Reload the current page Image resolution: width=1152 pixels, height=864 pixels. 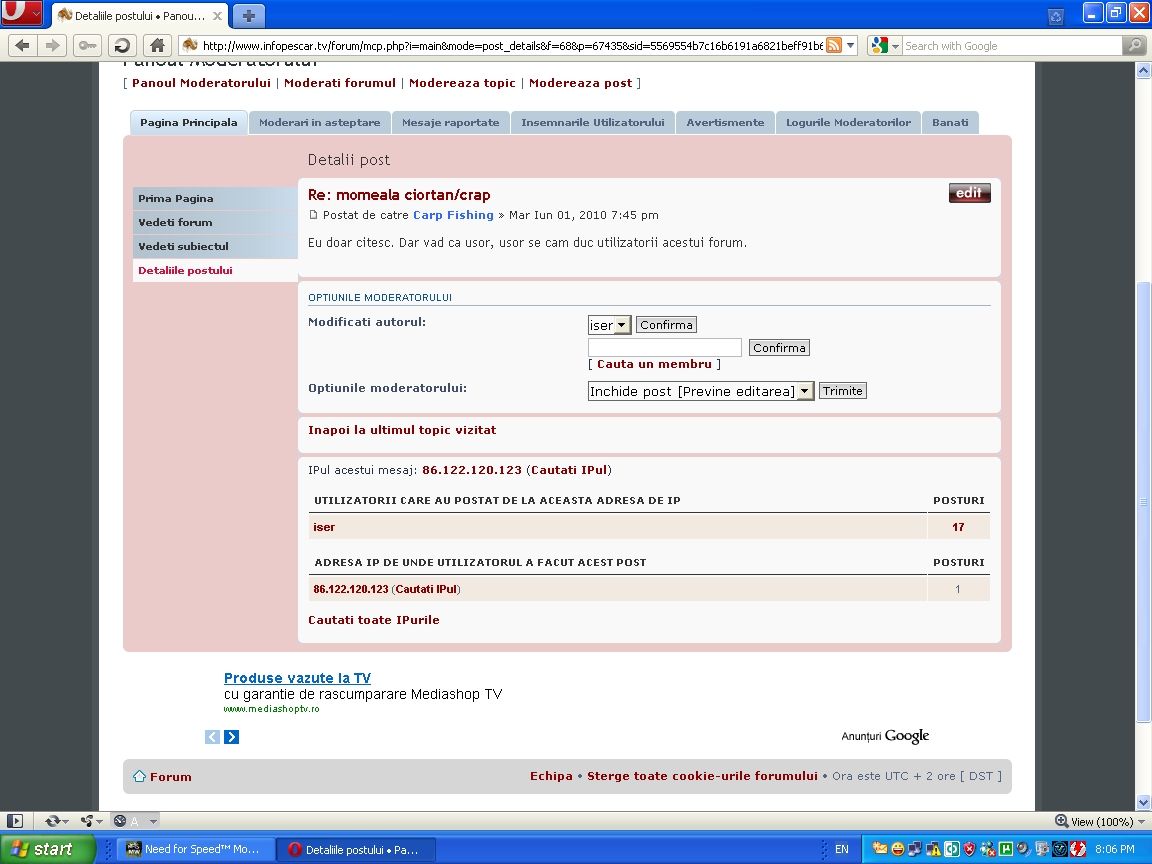121,46
